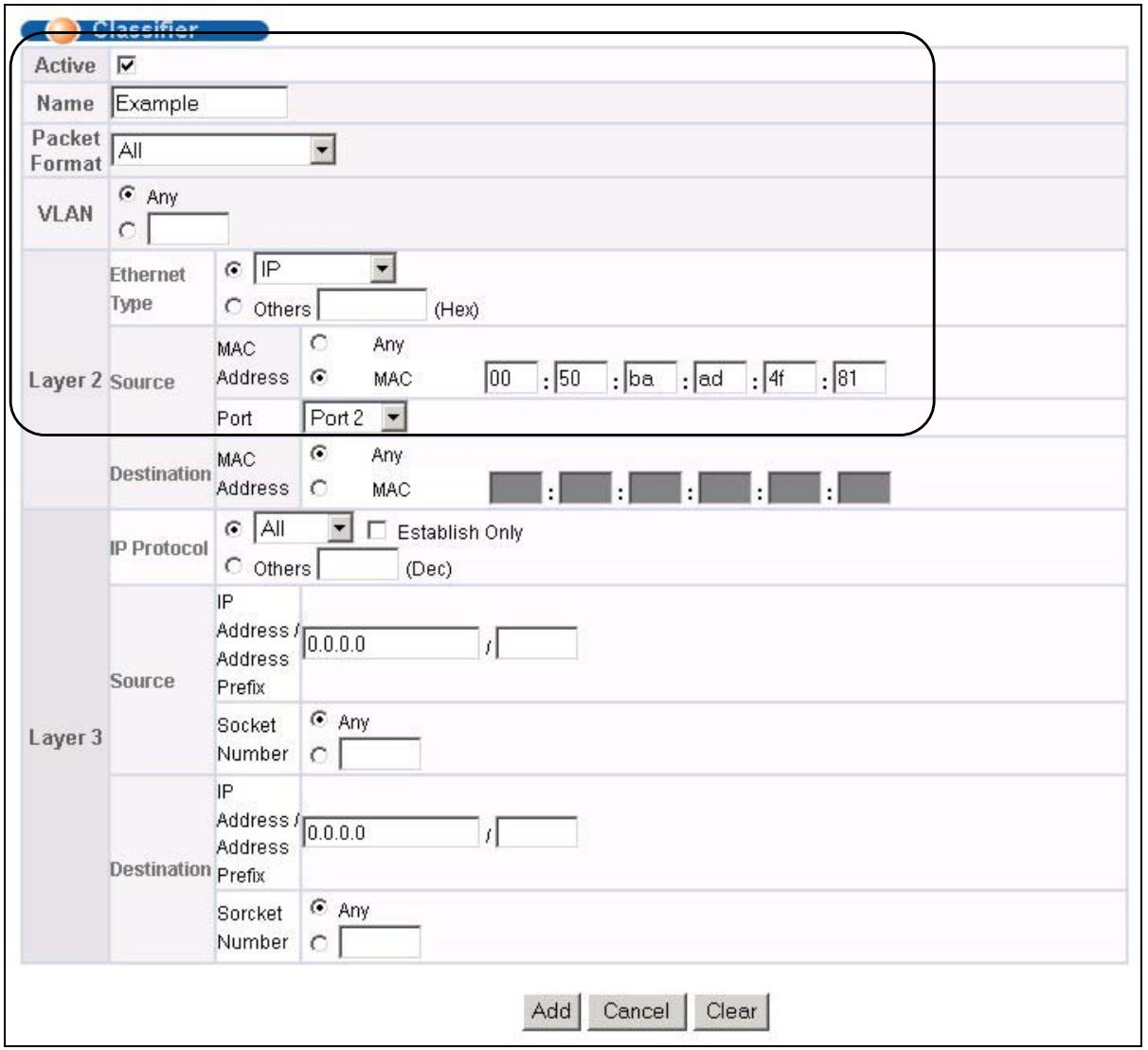Select Source Socket Number Any radio button
Viewport: 1148px width, 1050px height.
pyautogui.click(x=319, y=720)
